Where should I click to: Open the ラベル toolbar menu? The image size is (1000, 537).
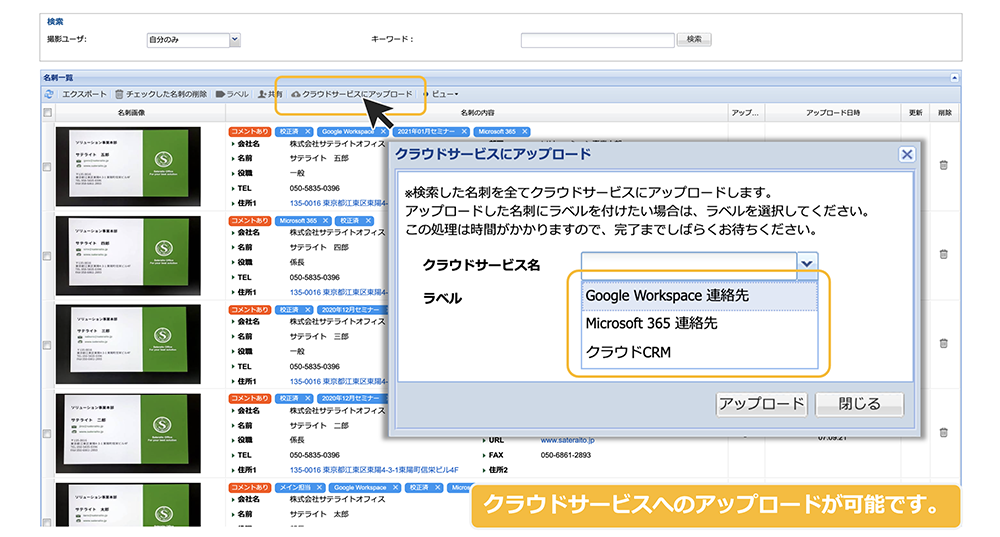click(232, 94)
